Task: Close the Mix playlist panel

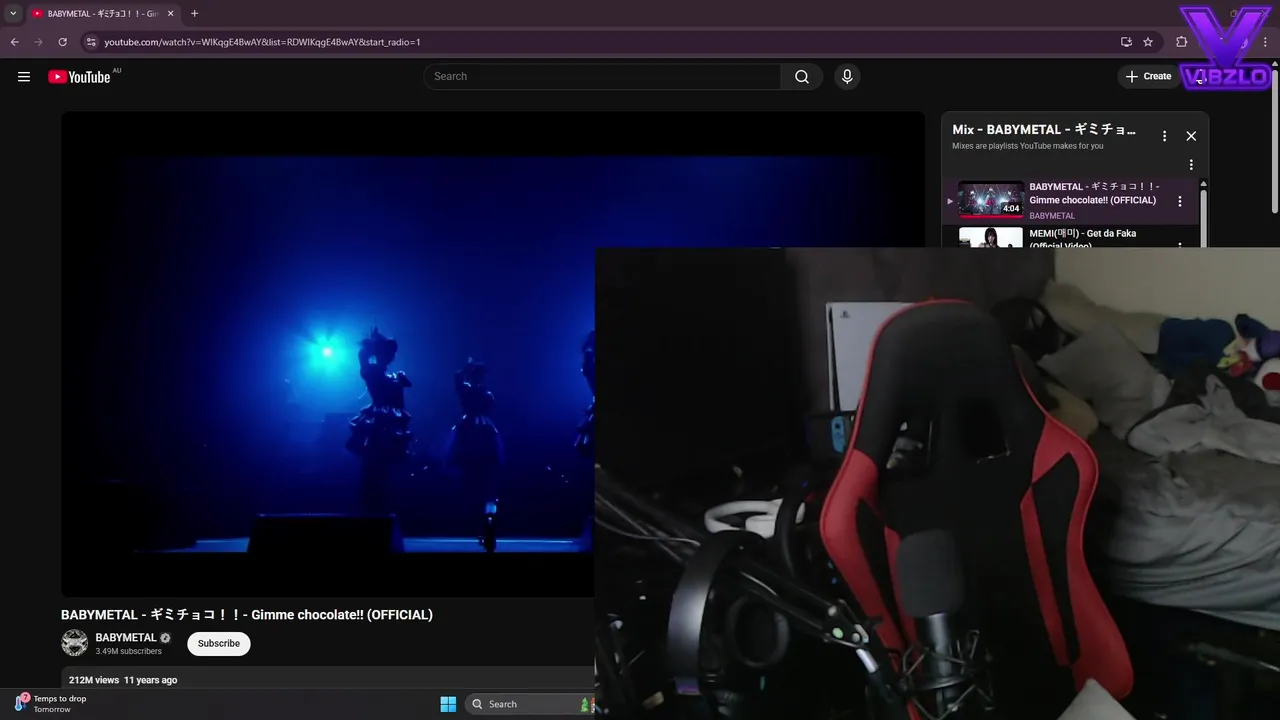Action: tap(1191, 136)
